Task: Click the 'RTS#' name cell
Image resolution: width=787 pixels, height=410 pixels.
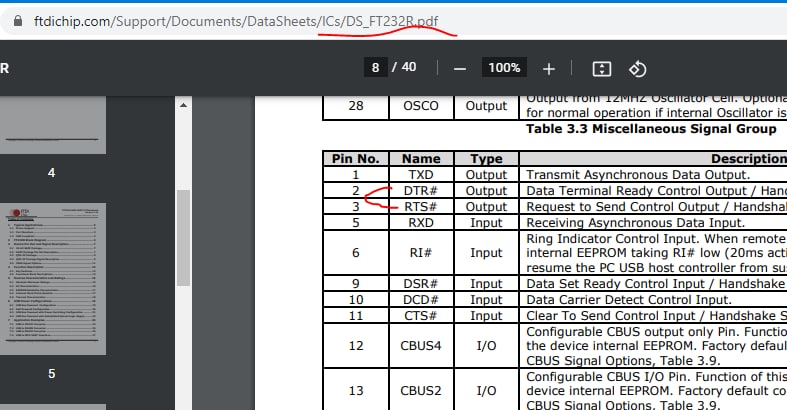Action: (421, 207)
